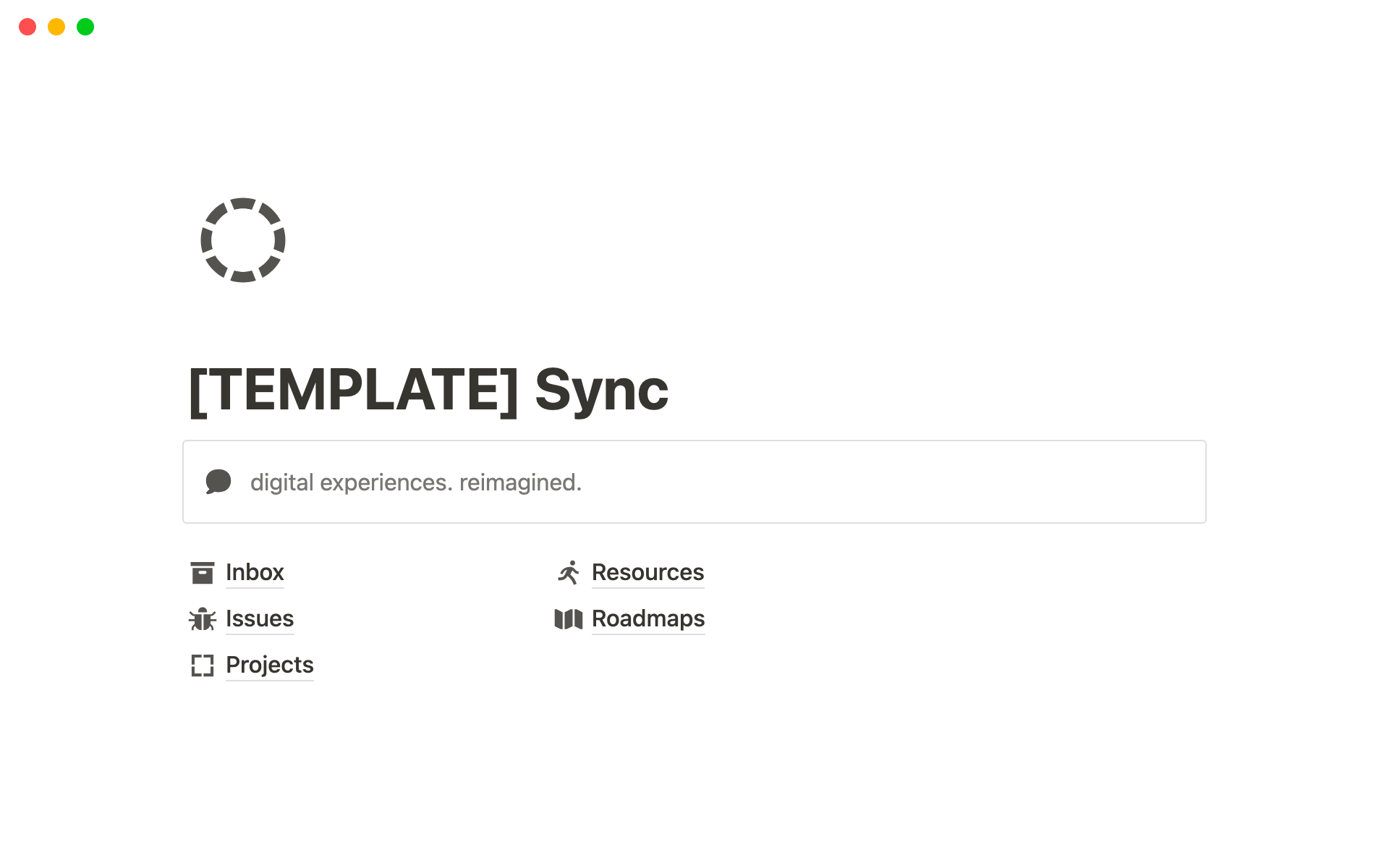The width and height of the screenshot is (1389, 868).
Task: Open the Resources page link
Action: tap(647, 572)
